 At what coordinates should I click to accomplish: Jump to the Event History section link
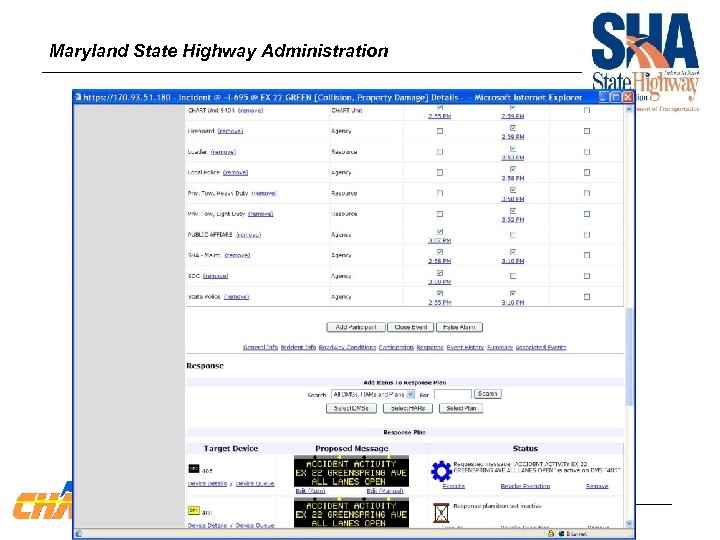click(x=465, y=347)
